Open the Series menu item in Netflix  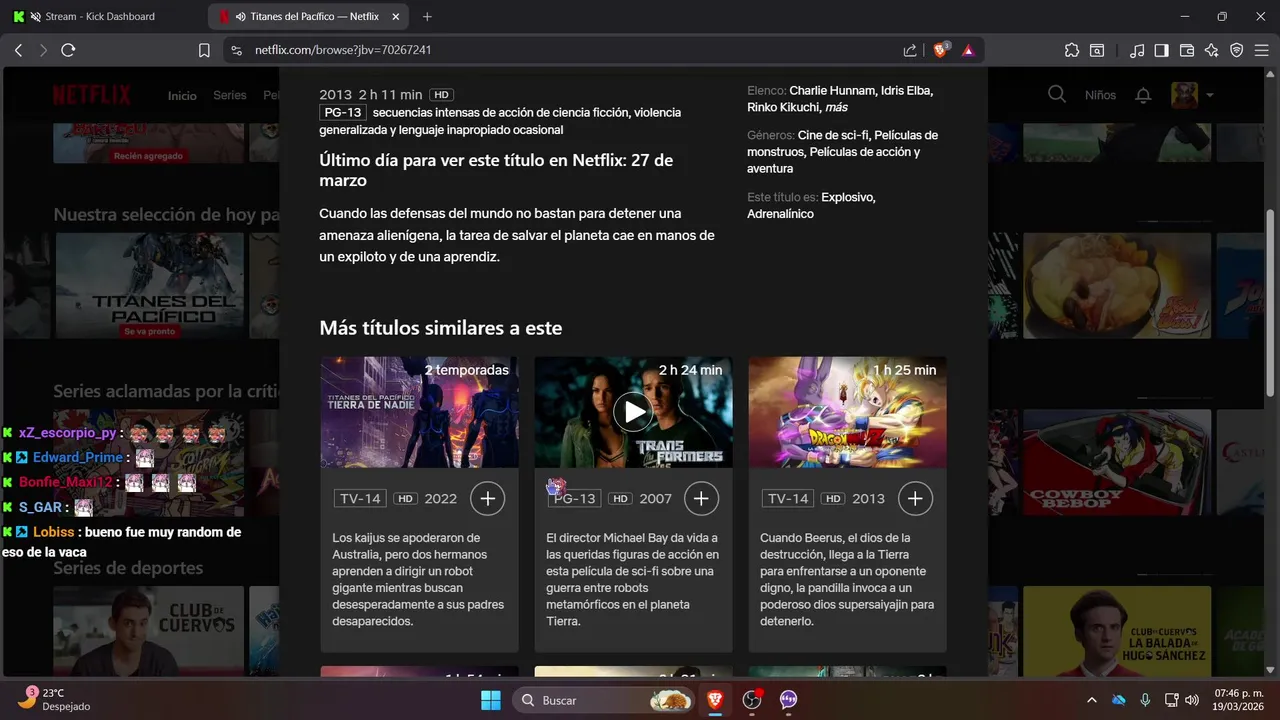click(230, 96)
